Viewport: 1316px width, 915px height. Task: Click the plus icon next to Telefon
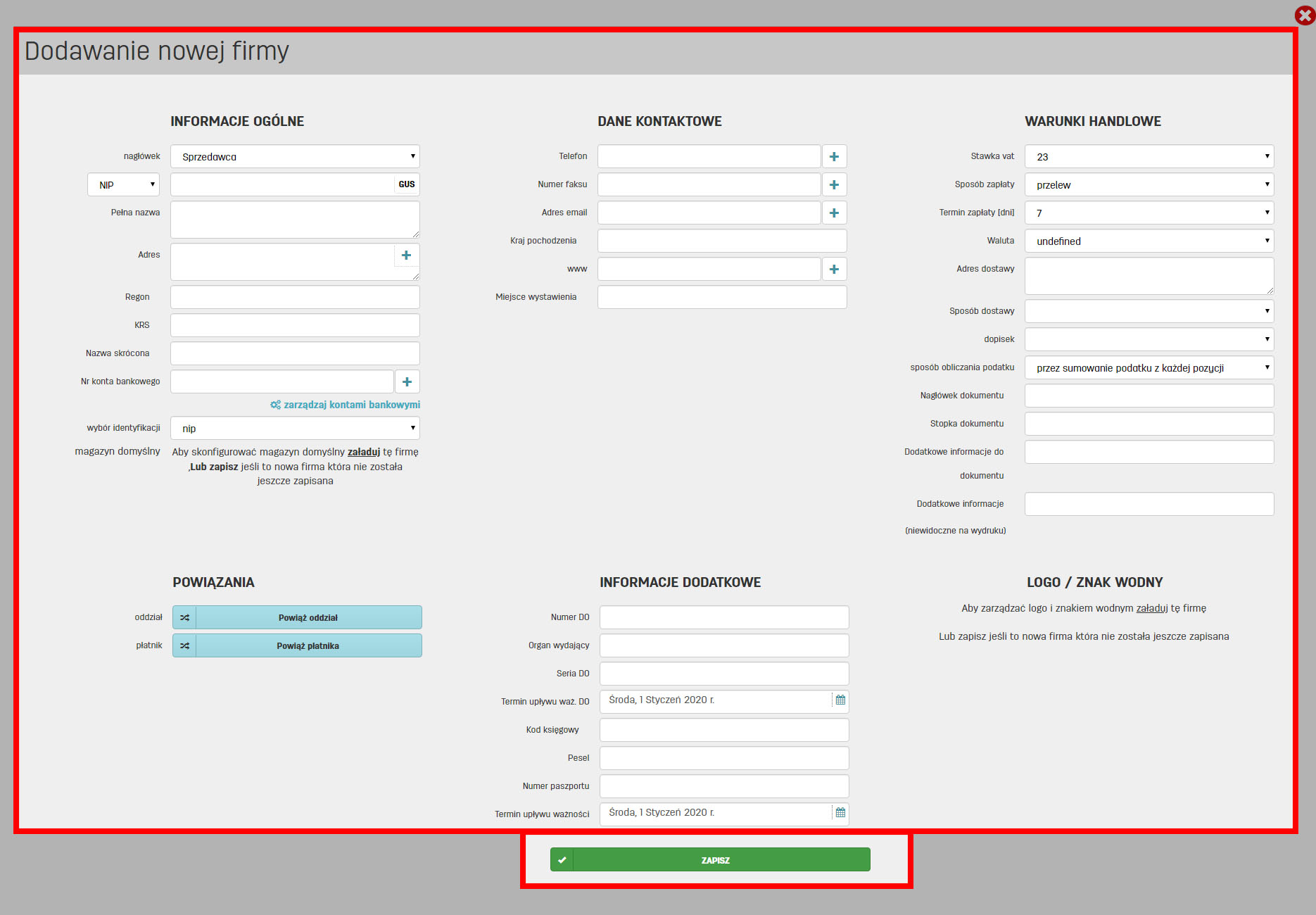coord(834,156)
